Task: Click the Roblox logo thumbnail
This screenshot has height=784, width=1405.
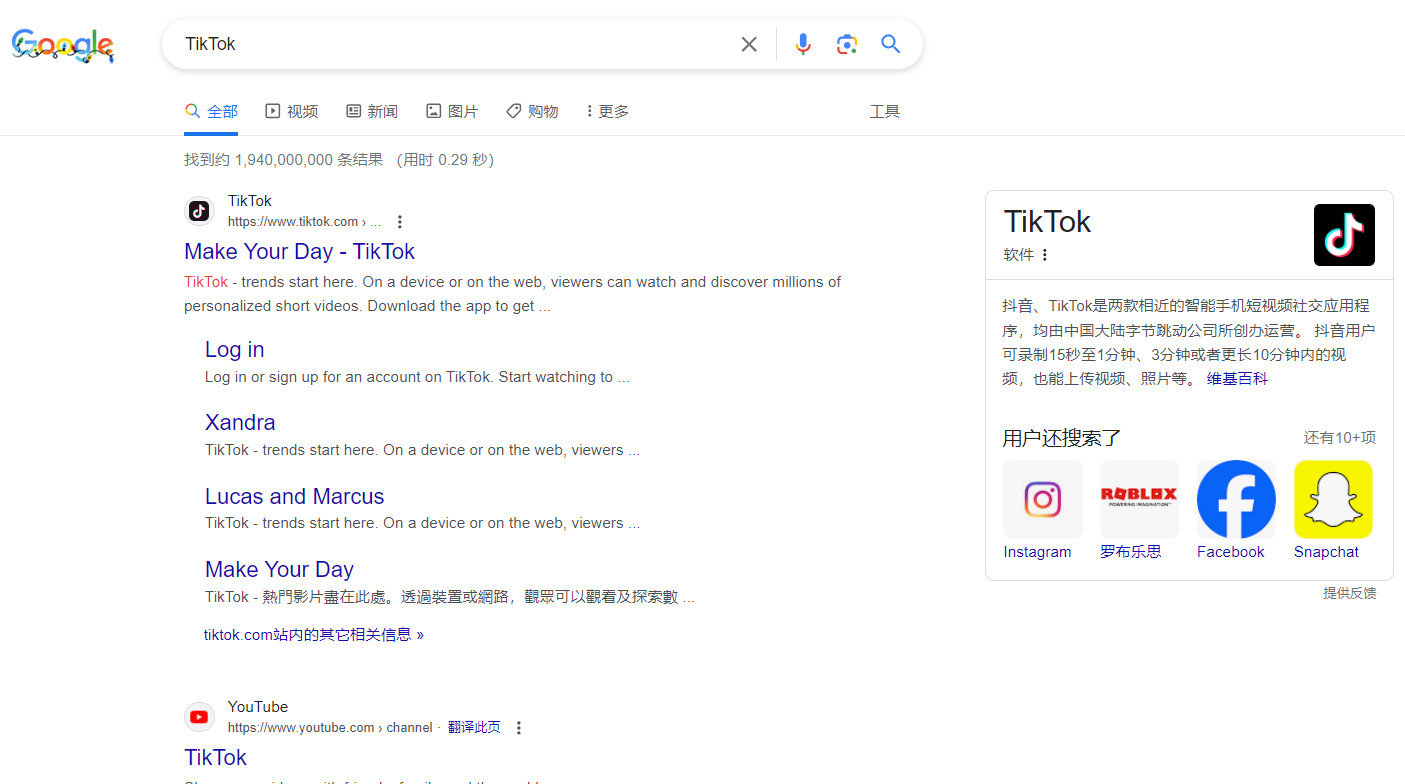Action: 1139,499
